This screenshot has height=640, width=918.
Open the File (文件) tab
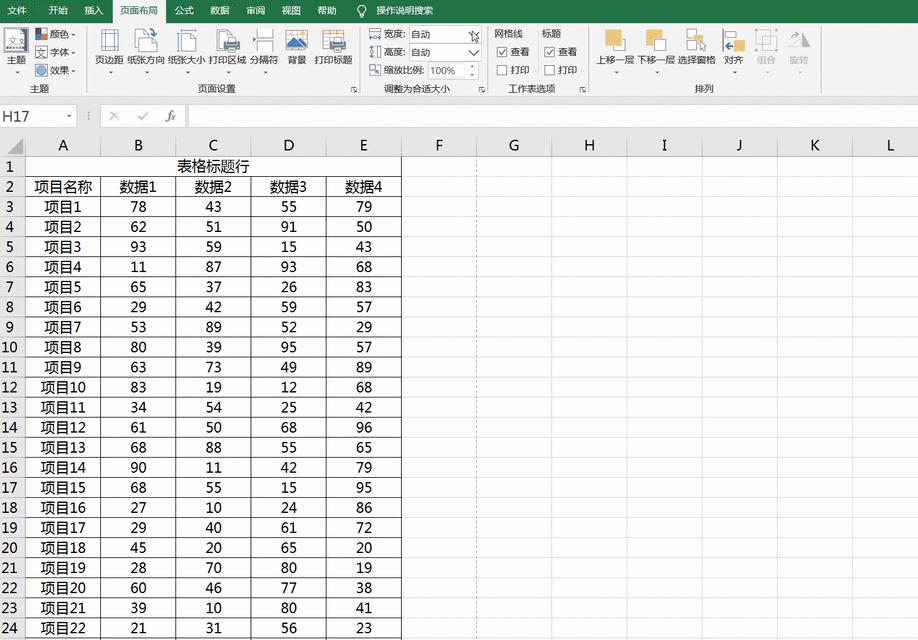(16, 11)
